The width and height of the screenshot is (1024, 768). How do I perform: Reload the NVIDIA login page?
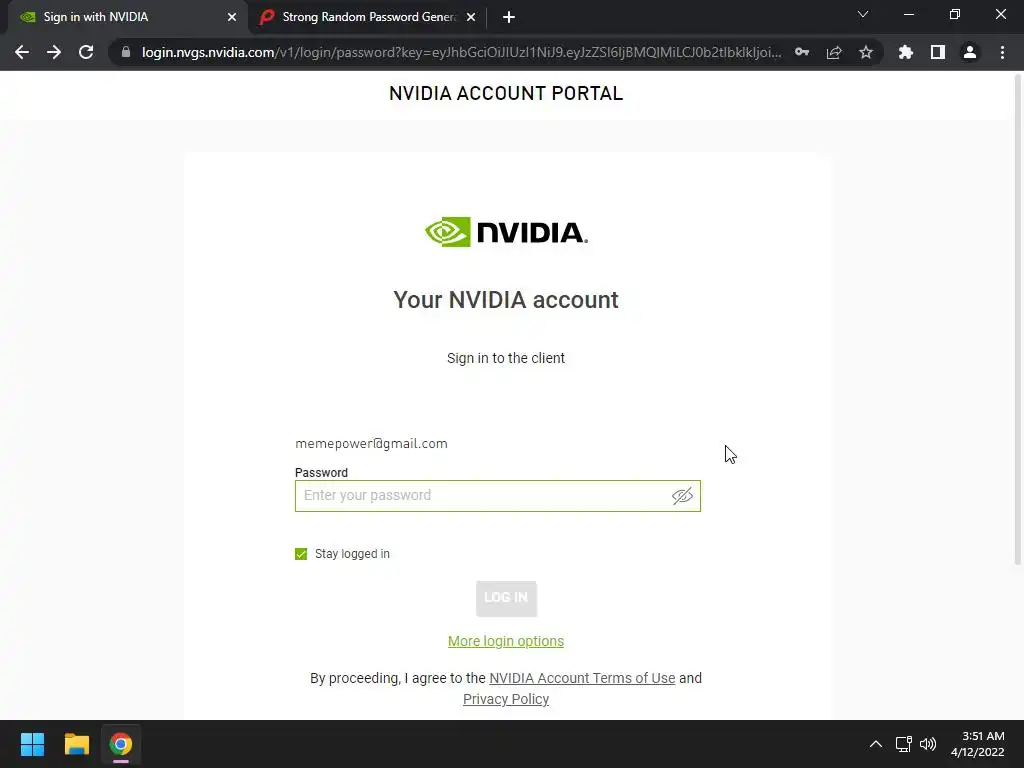coord(86,52)
